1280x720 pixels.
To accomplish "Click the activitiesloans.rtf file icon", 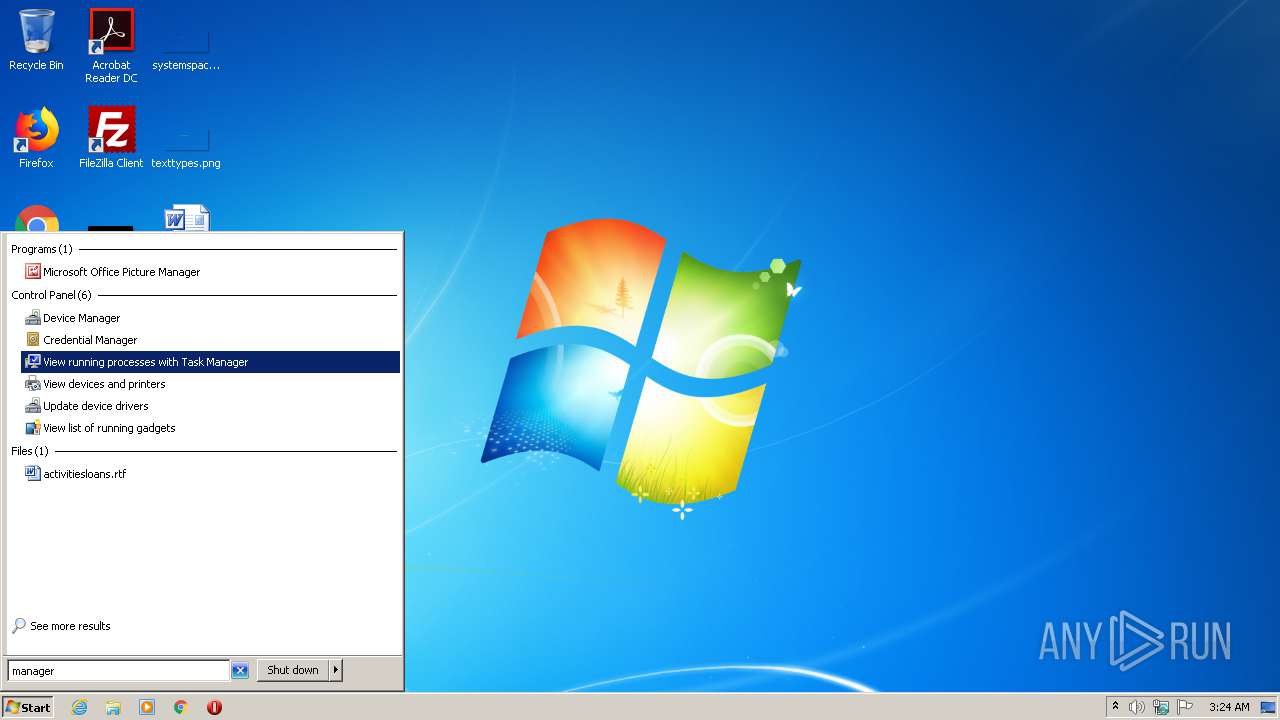I will [x=33, y=474].
